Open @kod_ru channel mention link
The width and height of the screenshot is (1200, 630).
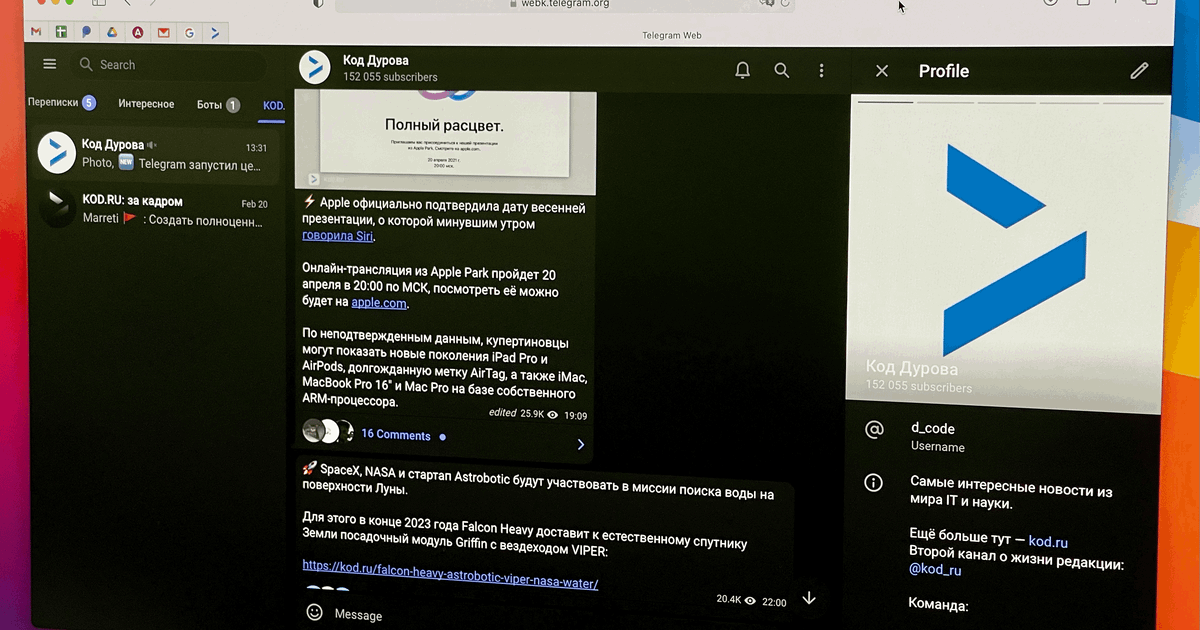935,570
